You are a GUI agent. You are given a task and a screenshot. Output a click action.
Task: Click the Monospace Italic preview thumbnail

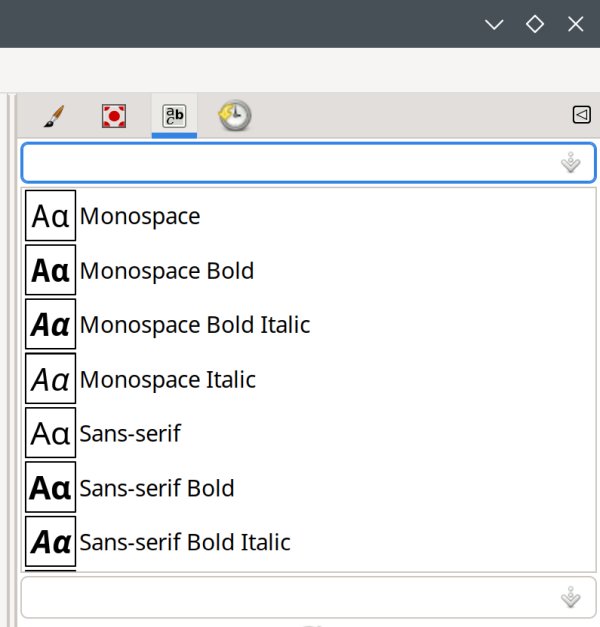click(50, 379)
